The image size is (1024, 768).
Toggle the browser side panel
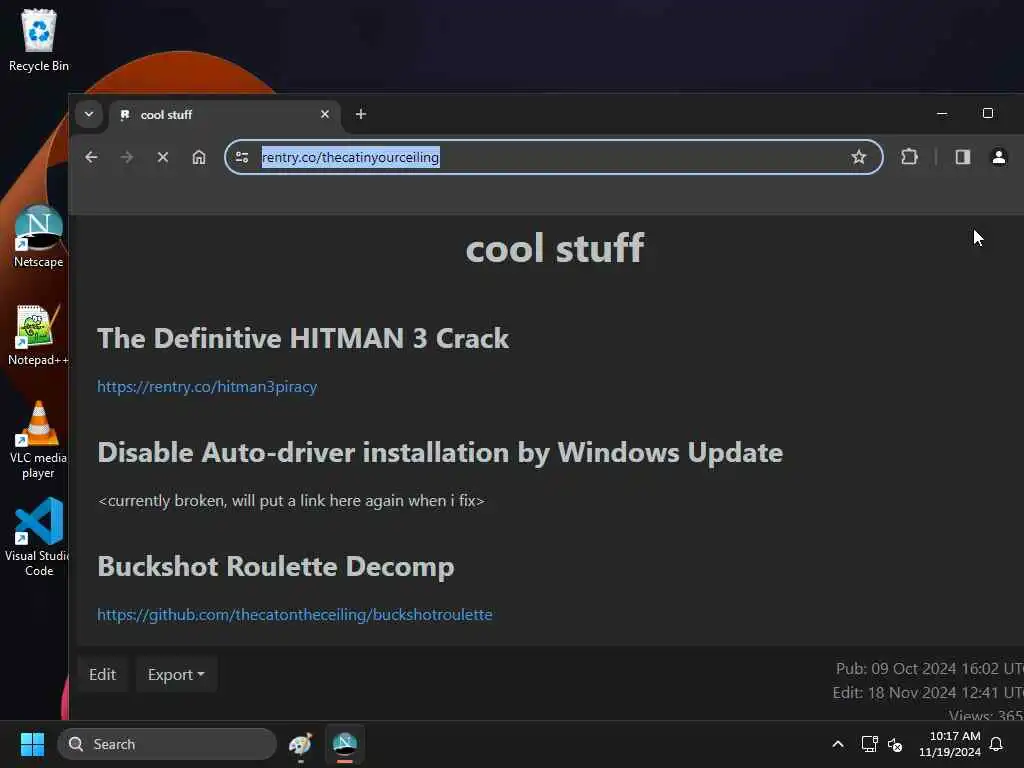coord(963,157)
